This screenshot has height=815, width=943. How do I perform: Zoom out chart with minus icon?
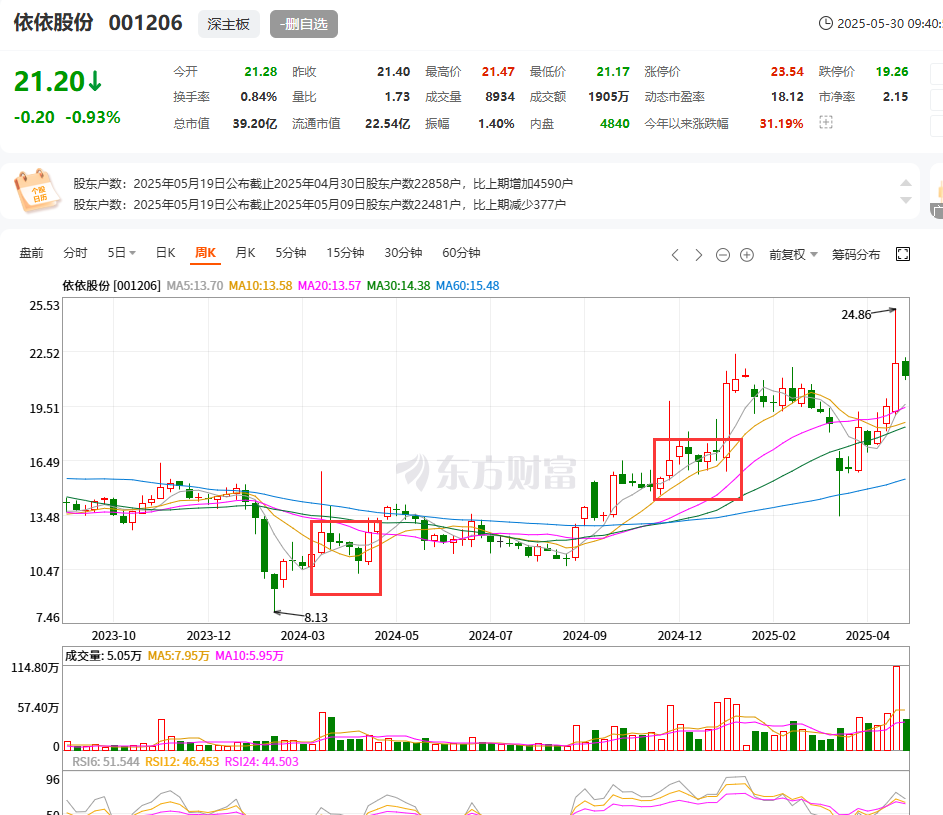coord(723,255)
